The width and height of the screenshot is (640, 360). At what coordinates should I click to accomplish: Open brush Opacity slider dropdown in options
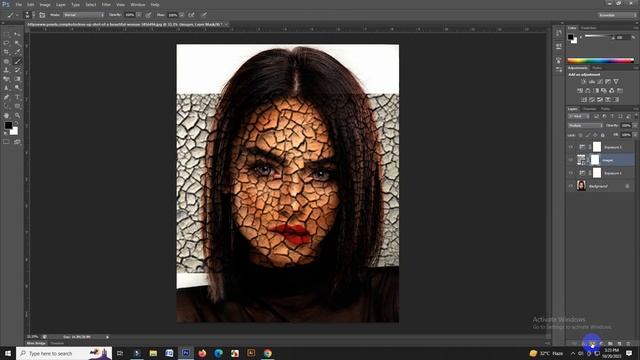(139, 15)
